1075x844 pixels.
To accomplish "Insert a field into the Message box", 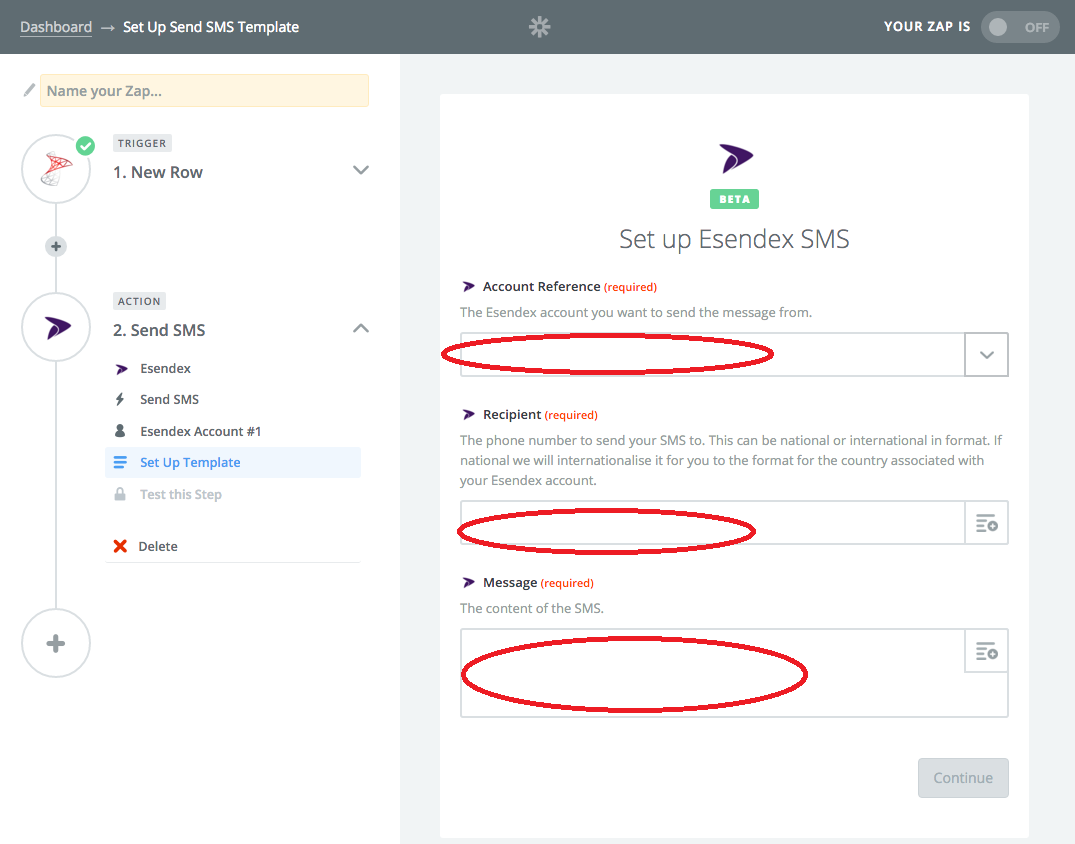I will [x=986, y=652].
